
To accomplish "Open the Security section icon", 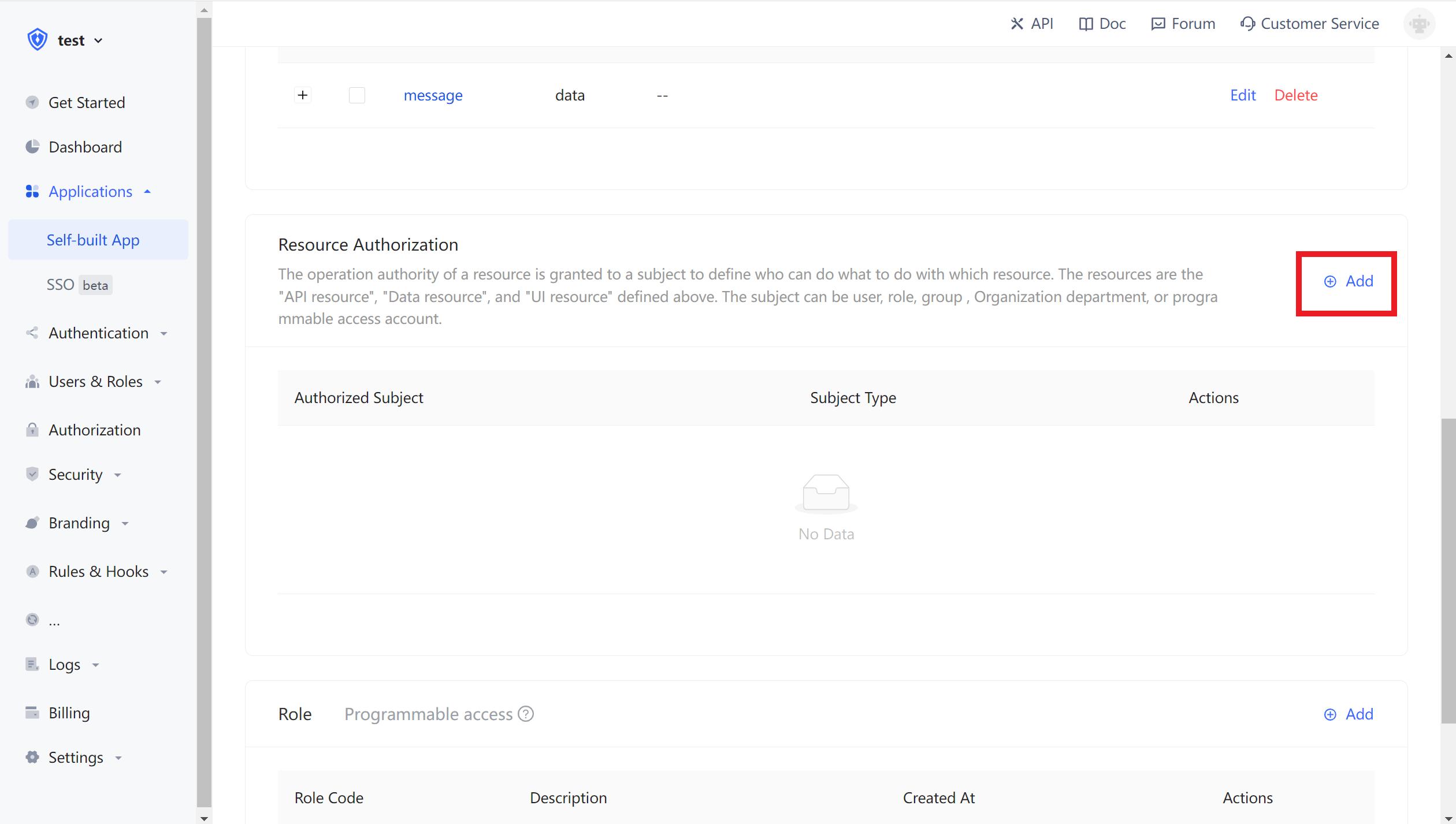I will pos(32,474).
